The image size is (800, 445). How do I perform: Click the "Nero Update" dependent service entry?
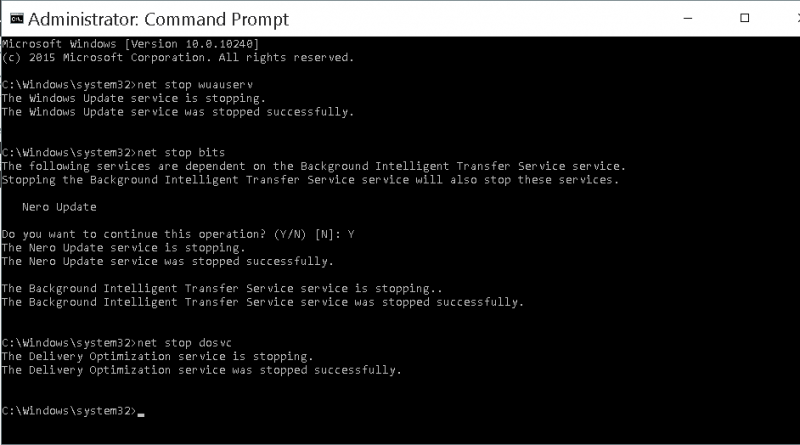point(59,207)
